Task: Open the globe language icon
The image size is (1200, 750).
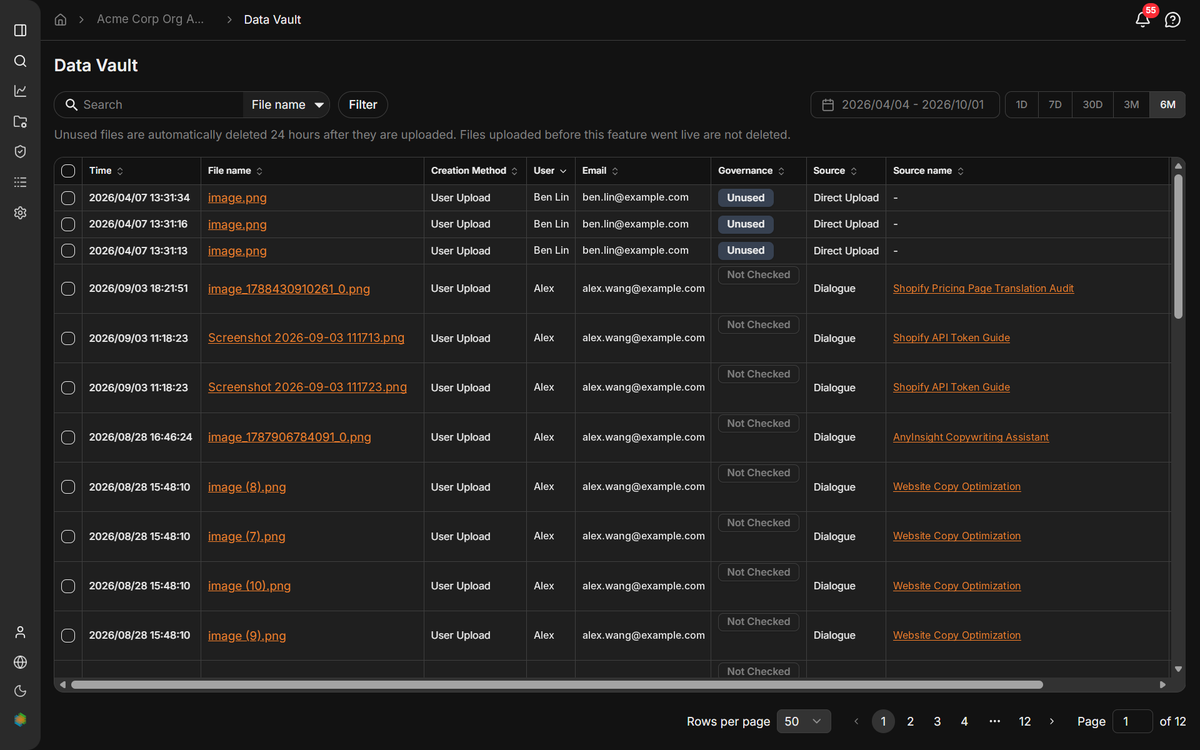Action: (20, 662)
